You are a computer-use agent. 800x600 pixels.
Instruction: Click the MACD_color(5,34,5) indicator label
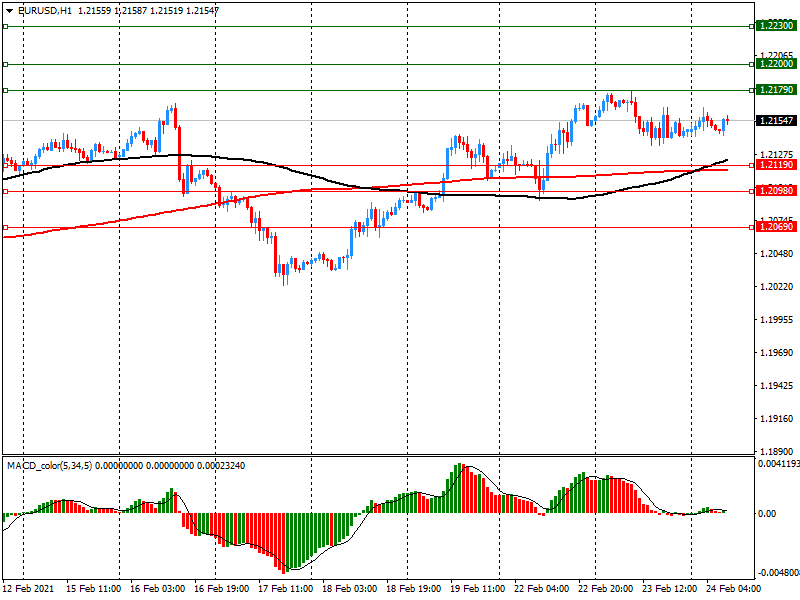[50, 466]
